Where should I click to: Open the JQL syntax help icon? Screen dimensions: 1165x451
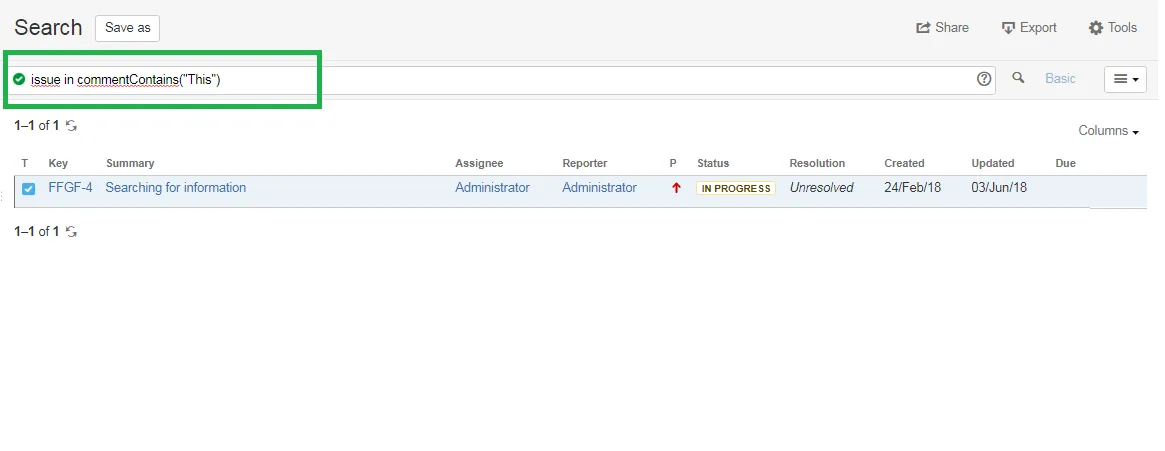984,79
